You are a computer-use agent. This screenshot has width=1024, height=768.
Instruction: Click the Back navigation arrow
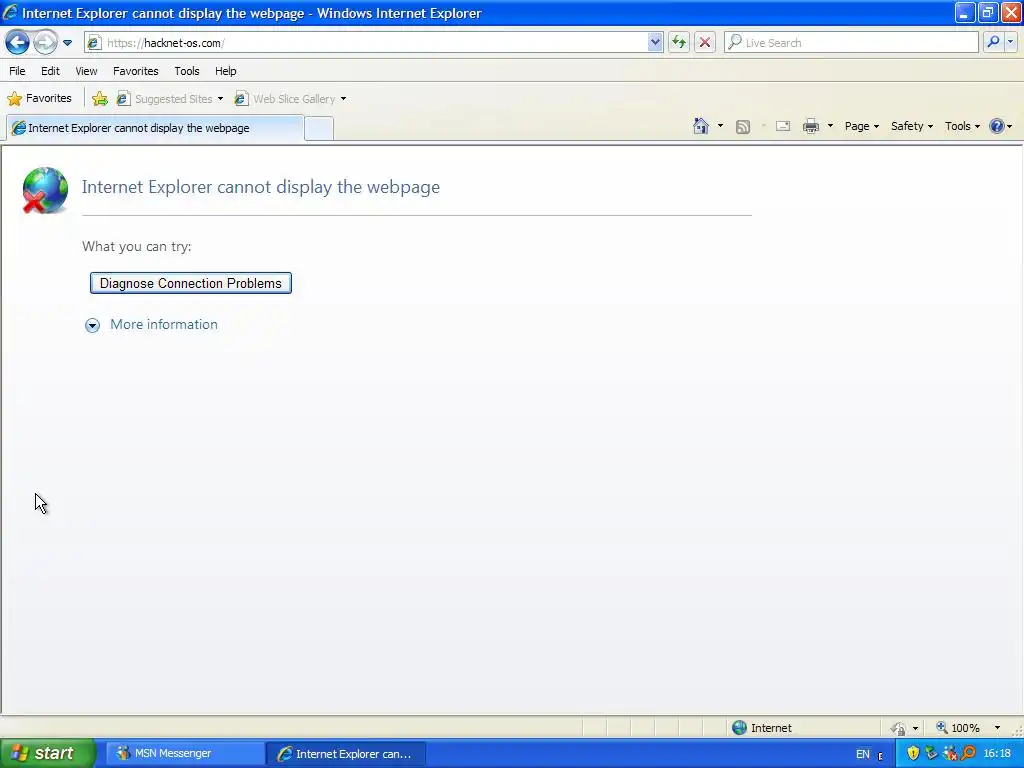17,43
